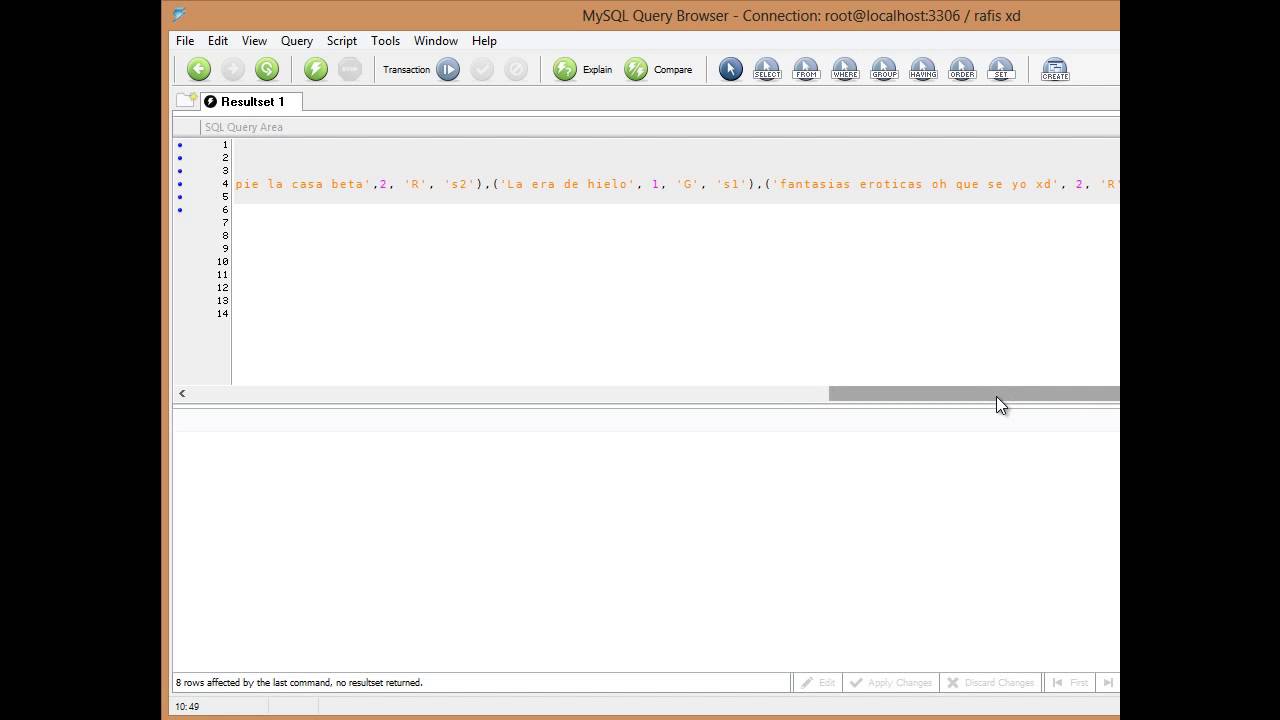The image size is (1280, 720).
Task: Select the HAVING clause tool
Action: click(x=923, y=69)
